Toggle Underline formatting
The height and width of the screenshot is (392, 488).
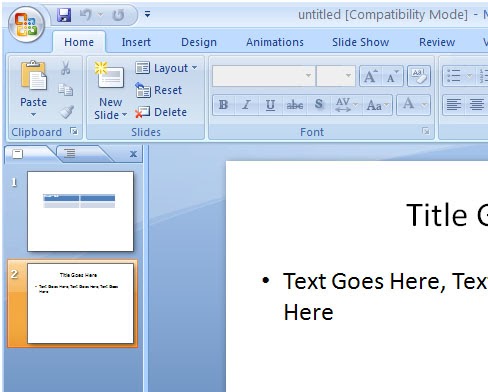pyautogui.click(x=270, y=105)
